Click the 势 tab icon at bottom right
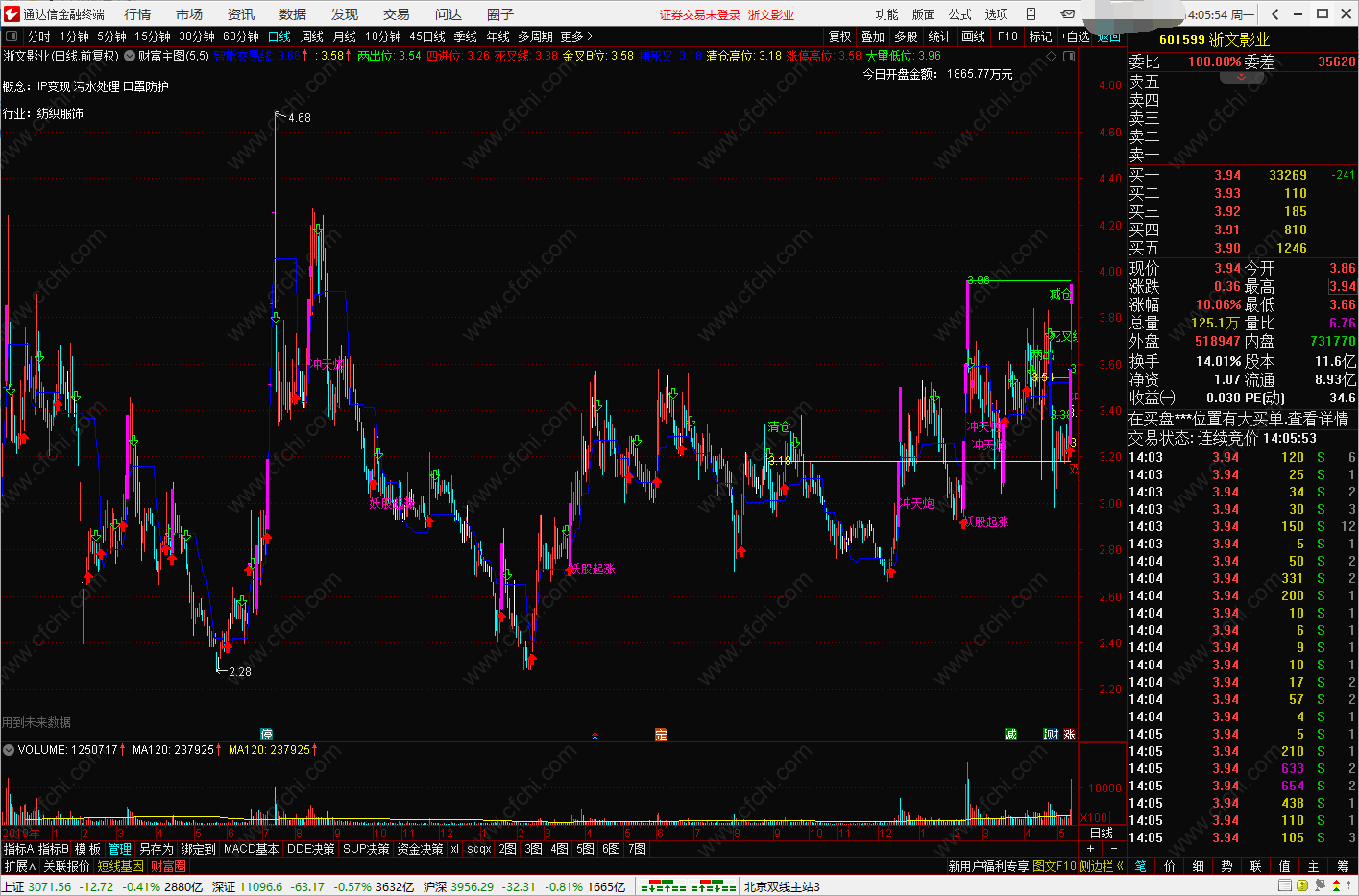Screen dimensions: 1359x896 point(1227,866)
